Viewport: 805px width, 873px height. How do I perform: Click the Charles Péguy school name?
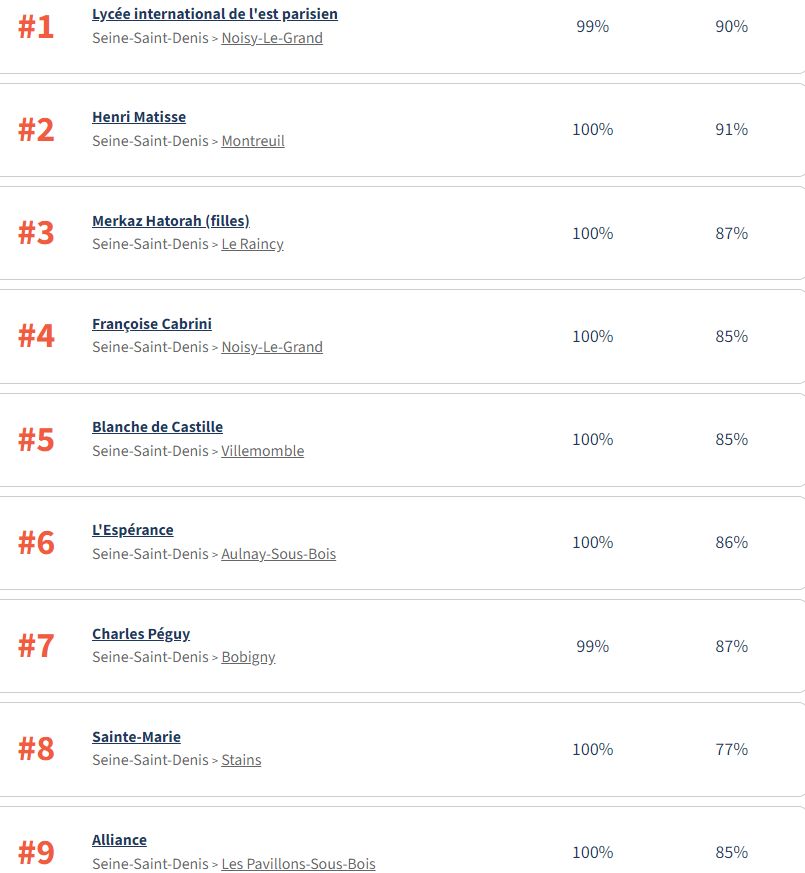tap(141, 634)
